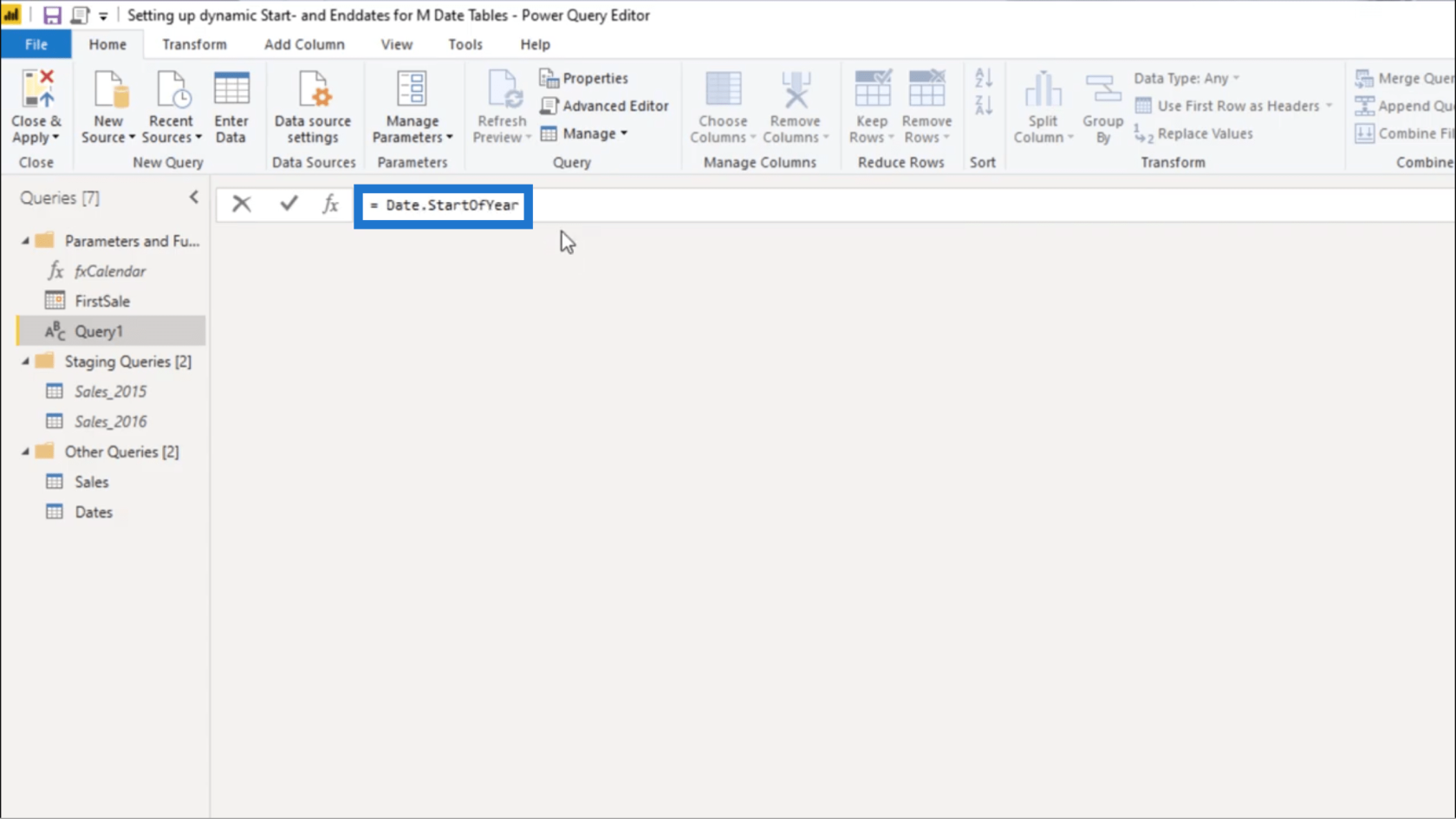Switch to the Add Column tab

[x=304, y=44]
